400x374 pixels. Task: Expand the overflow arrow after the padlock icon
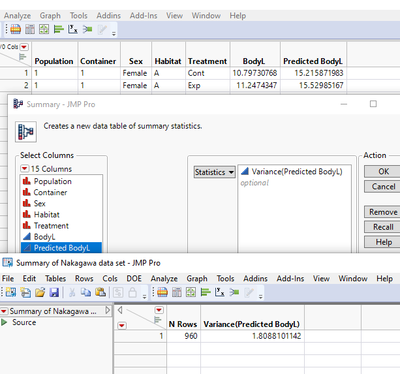click(144, 296)
